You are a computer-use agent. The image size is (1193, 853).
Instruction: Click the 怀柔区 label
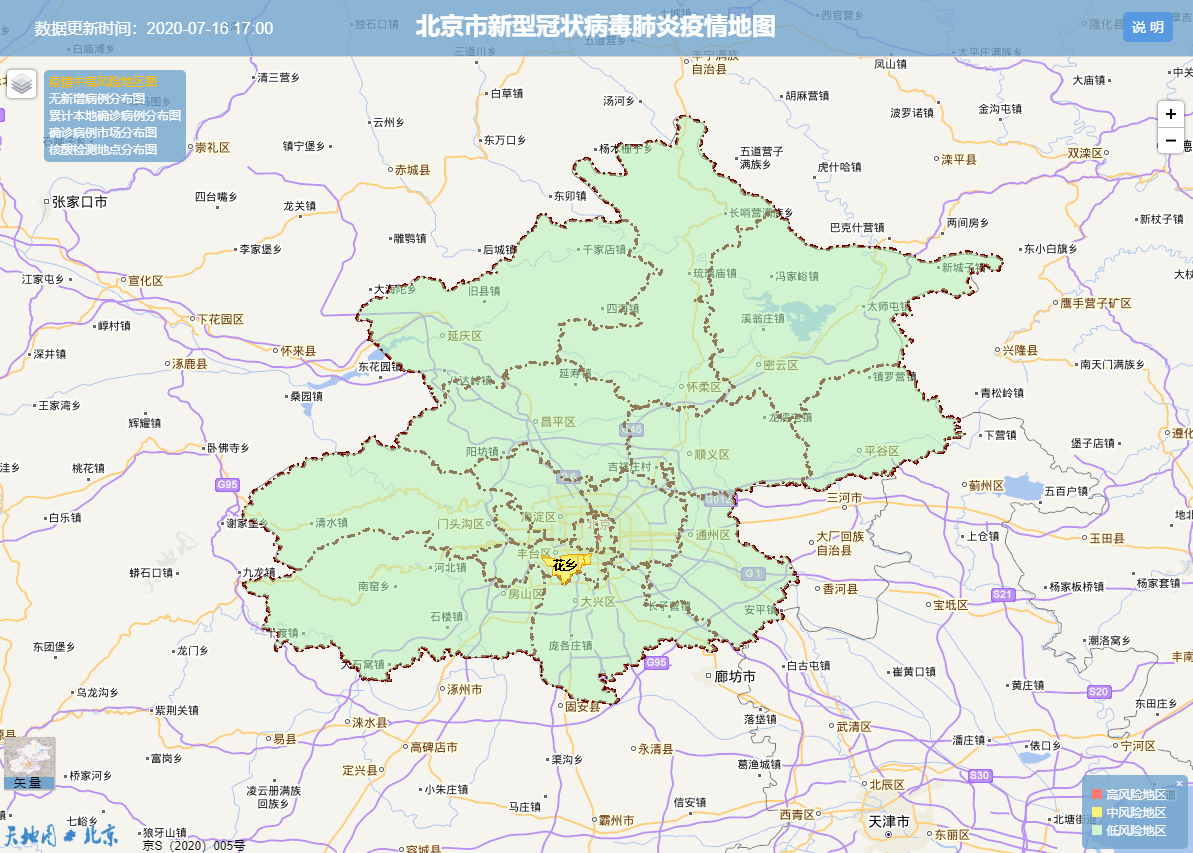704,387
